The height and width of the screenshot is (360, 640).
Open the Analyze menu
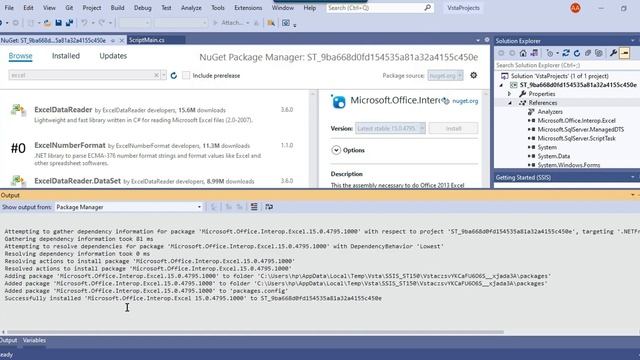click(x=191, y=8)
